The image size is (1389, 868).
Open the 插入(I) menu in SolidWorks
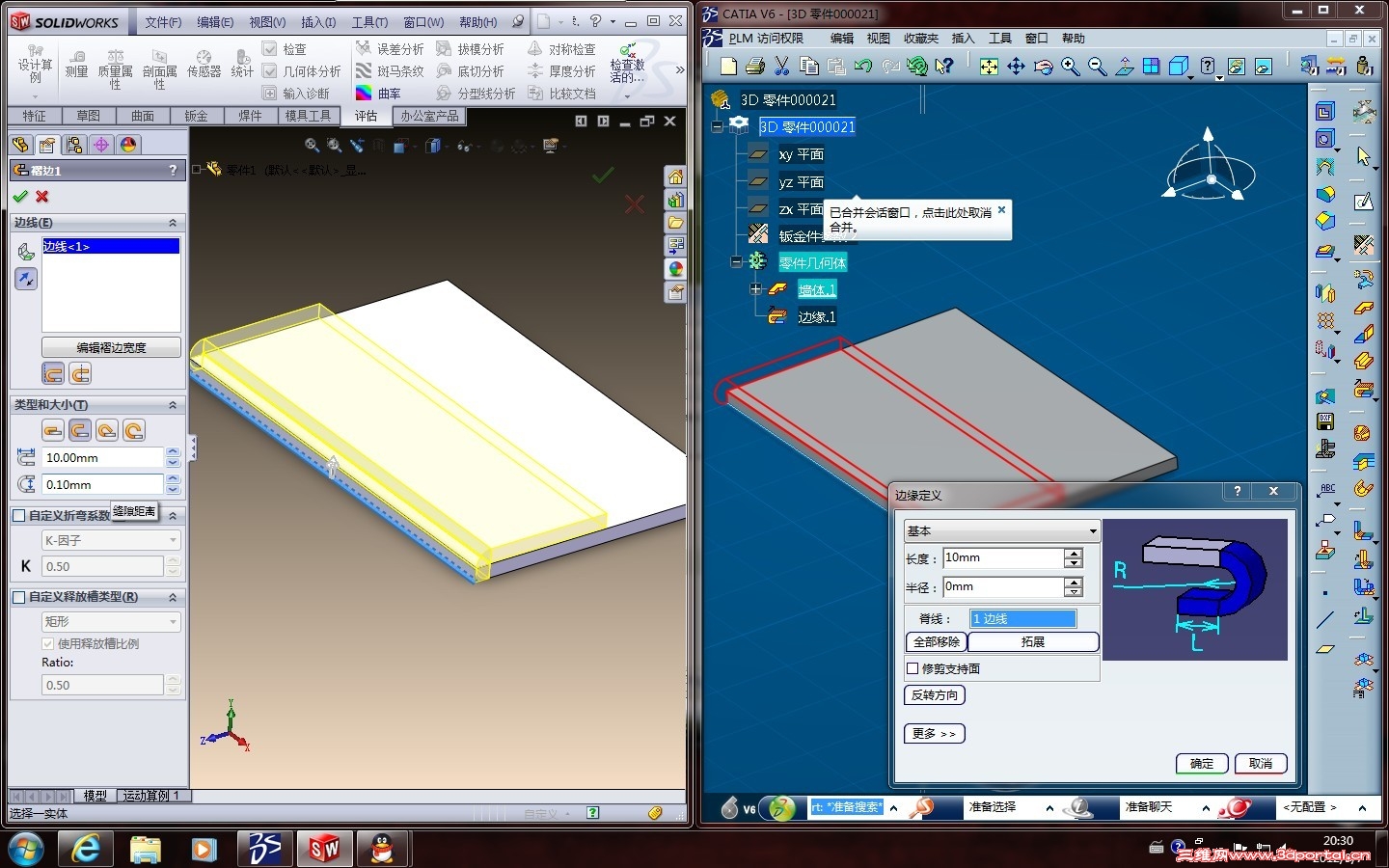tap(318, 22)
